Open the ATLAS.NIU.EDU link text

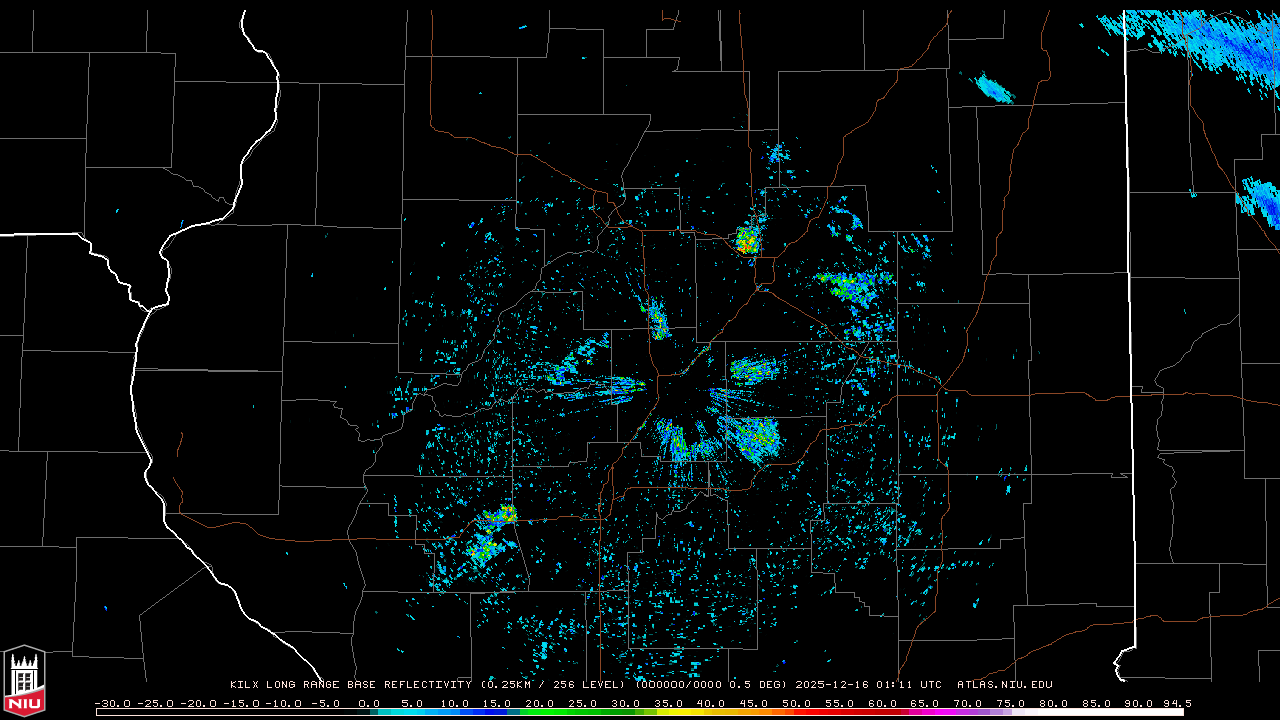tap(1004, 685)
